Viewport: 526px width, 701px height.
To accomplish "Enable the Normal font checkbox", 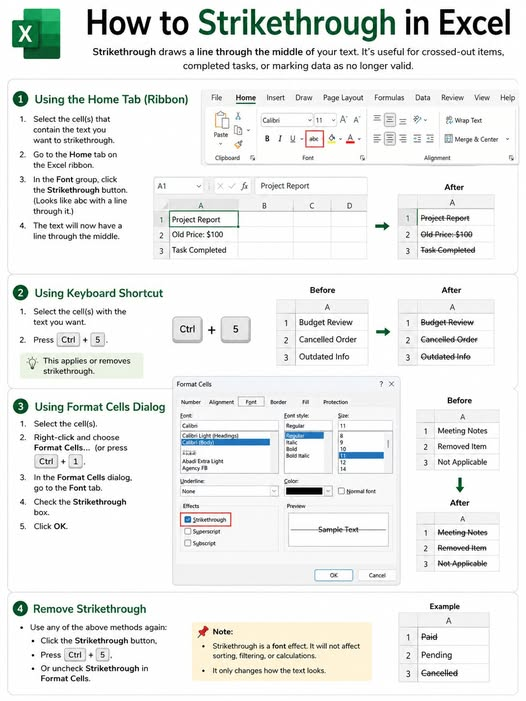I will point(341,491).
